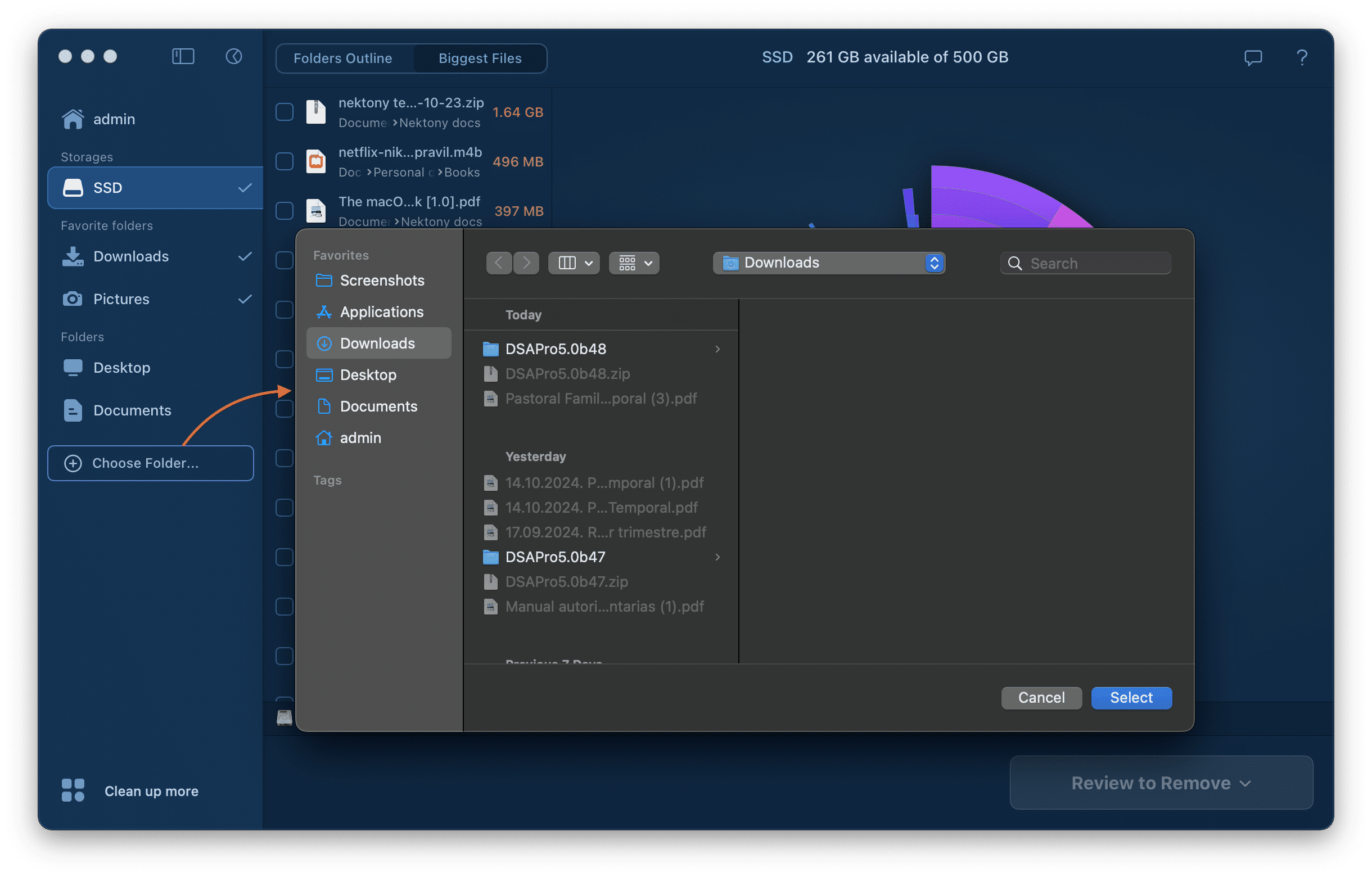Switch to the Biggest Files tab

point(480,58)
